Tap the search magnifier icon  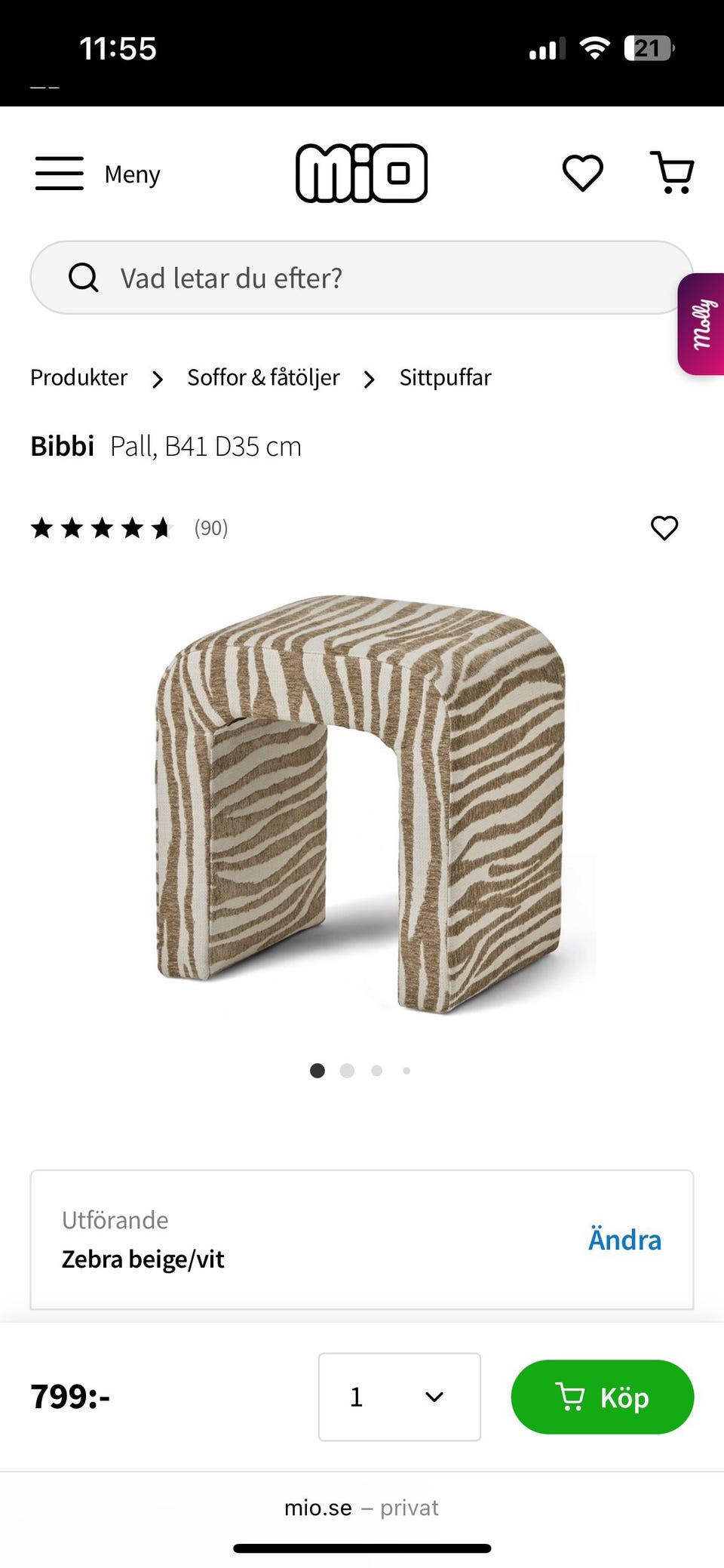[83, 278]
